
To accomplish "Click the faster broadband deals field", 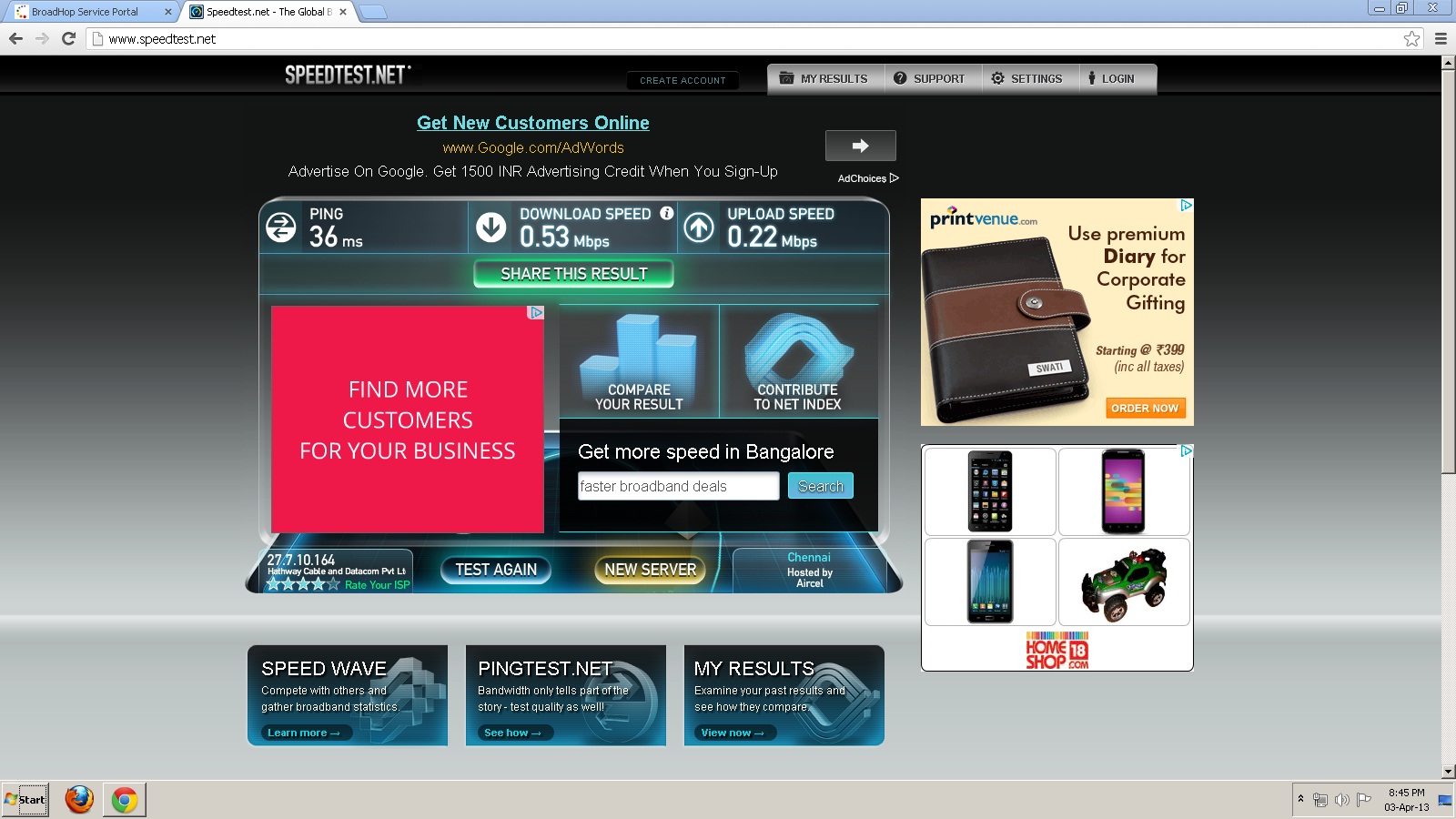I will coord(679,486).
